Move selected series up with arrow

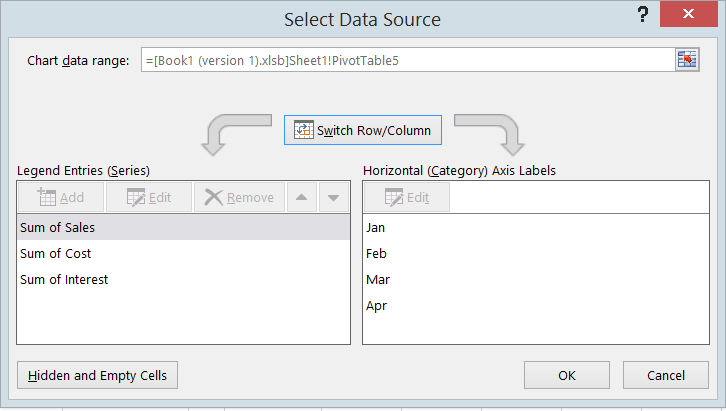tap(301, 198)
